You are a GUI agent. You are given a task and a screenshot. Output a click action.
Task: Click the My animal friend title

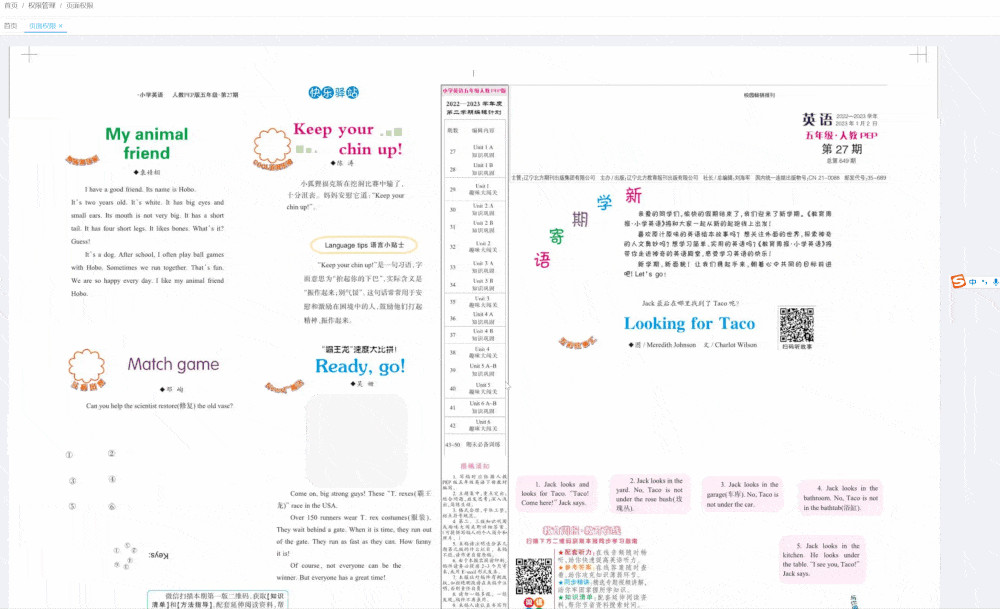pos(147,143)
